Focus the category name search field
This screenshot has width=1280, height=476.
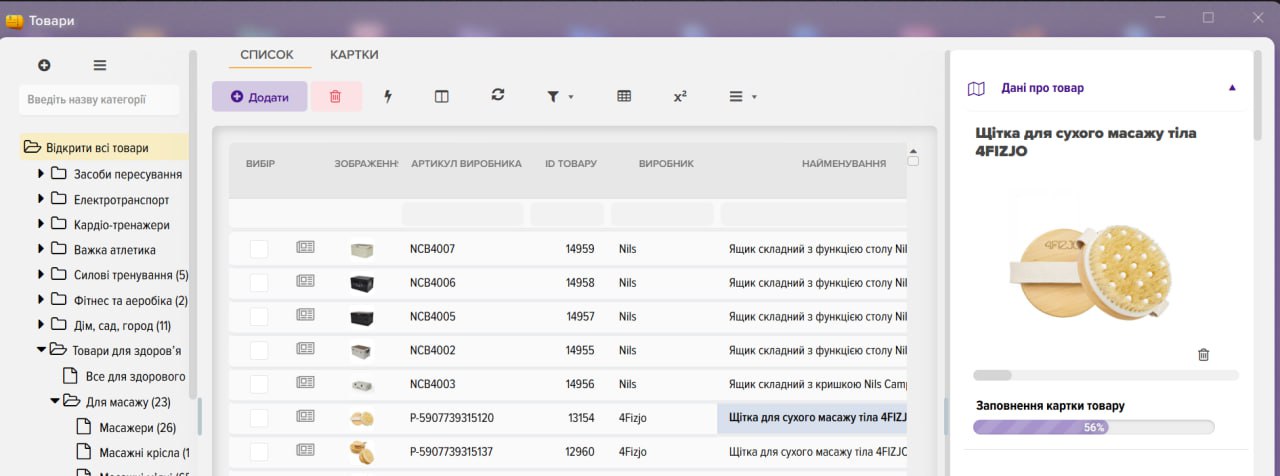(99, 100)
